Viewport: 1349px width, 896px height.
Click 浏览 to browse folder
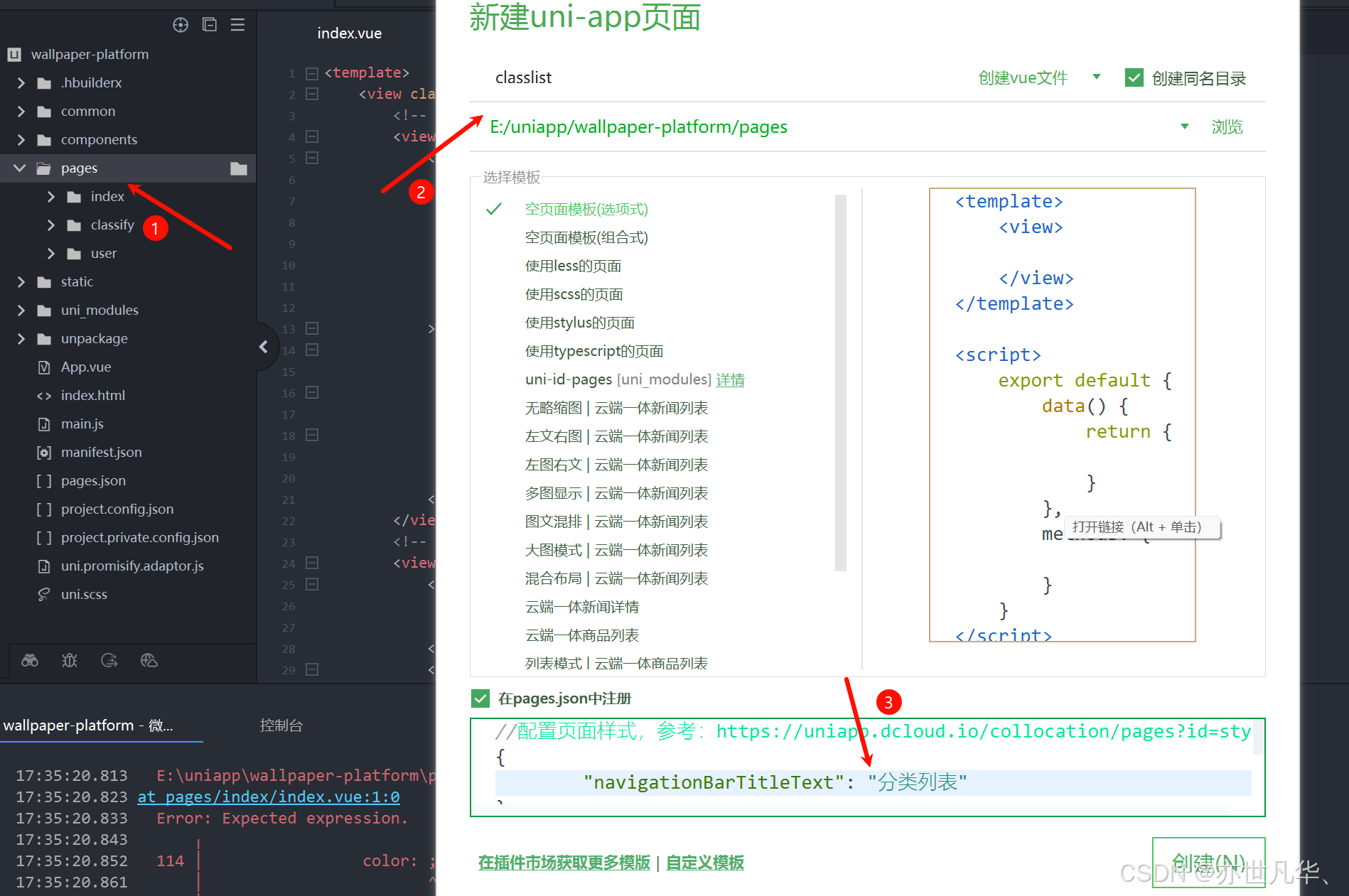tap(1227, 126)
